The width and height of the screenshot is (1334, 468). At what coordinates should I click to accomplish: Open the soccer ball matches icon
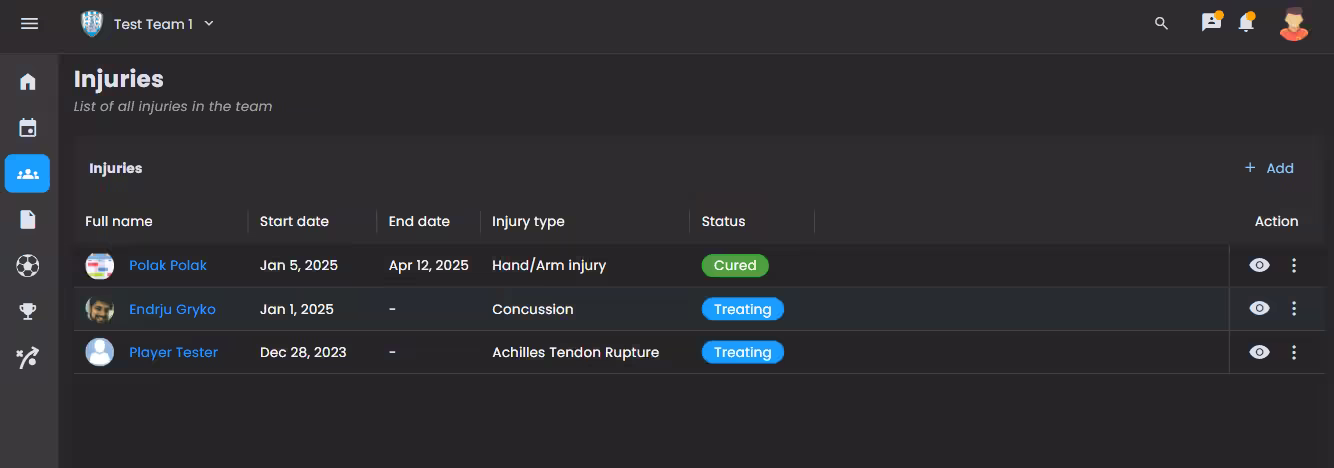tap(28, 266)
